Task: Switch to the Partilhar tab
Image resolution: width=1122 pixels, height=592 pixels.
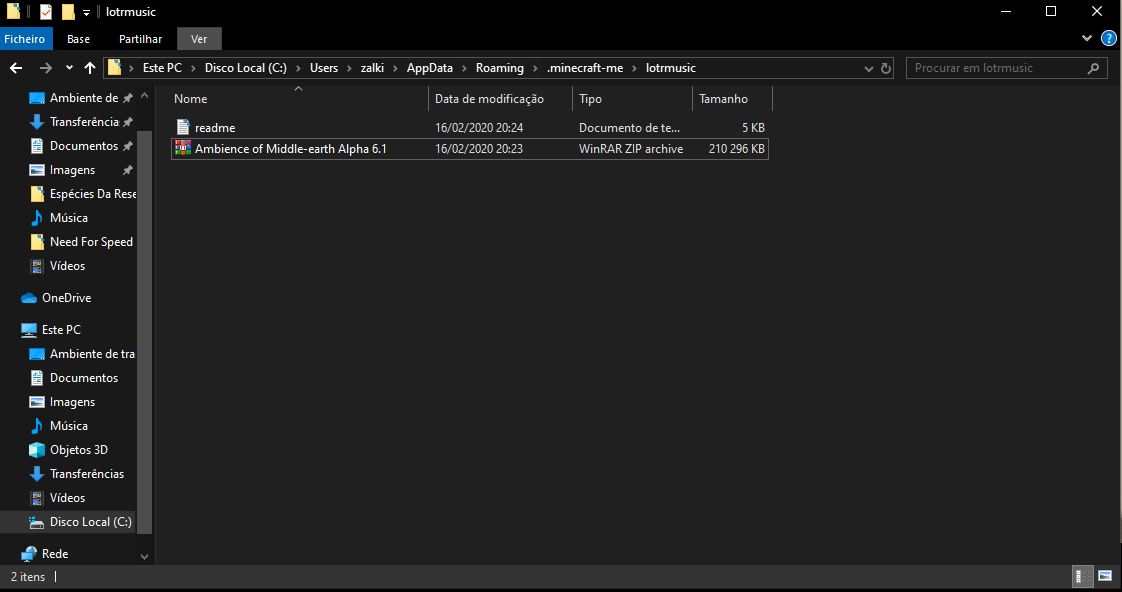Action: click(x=140, y=39)
